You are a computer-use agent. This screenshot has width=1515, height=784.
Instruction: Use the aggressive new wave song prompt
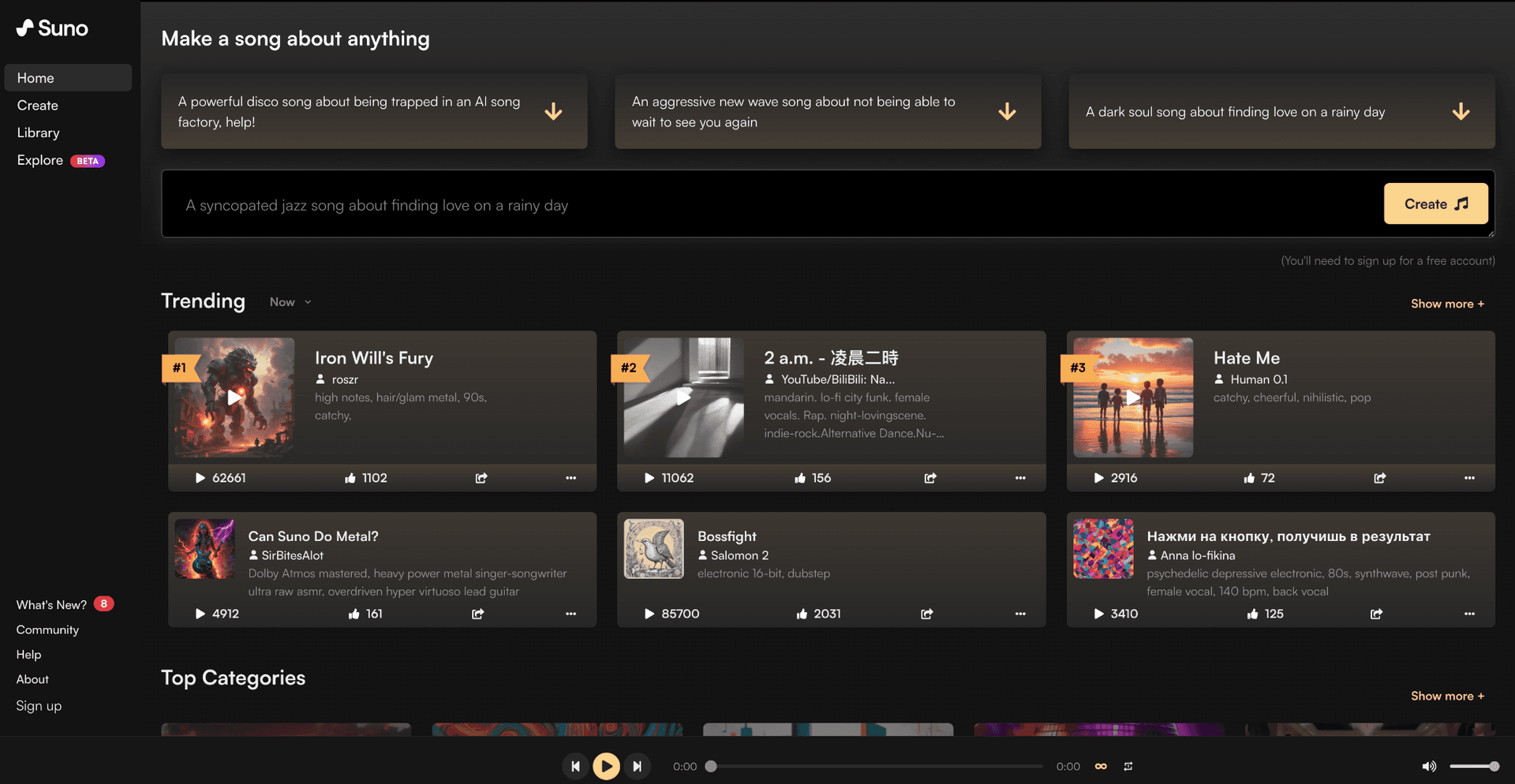(x=828, y=111)
